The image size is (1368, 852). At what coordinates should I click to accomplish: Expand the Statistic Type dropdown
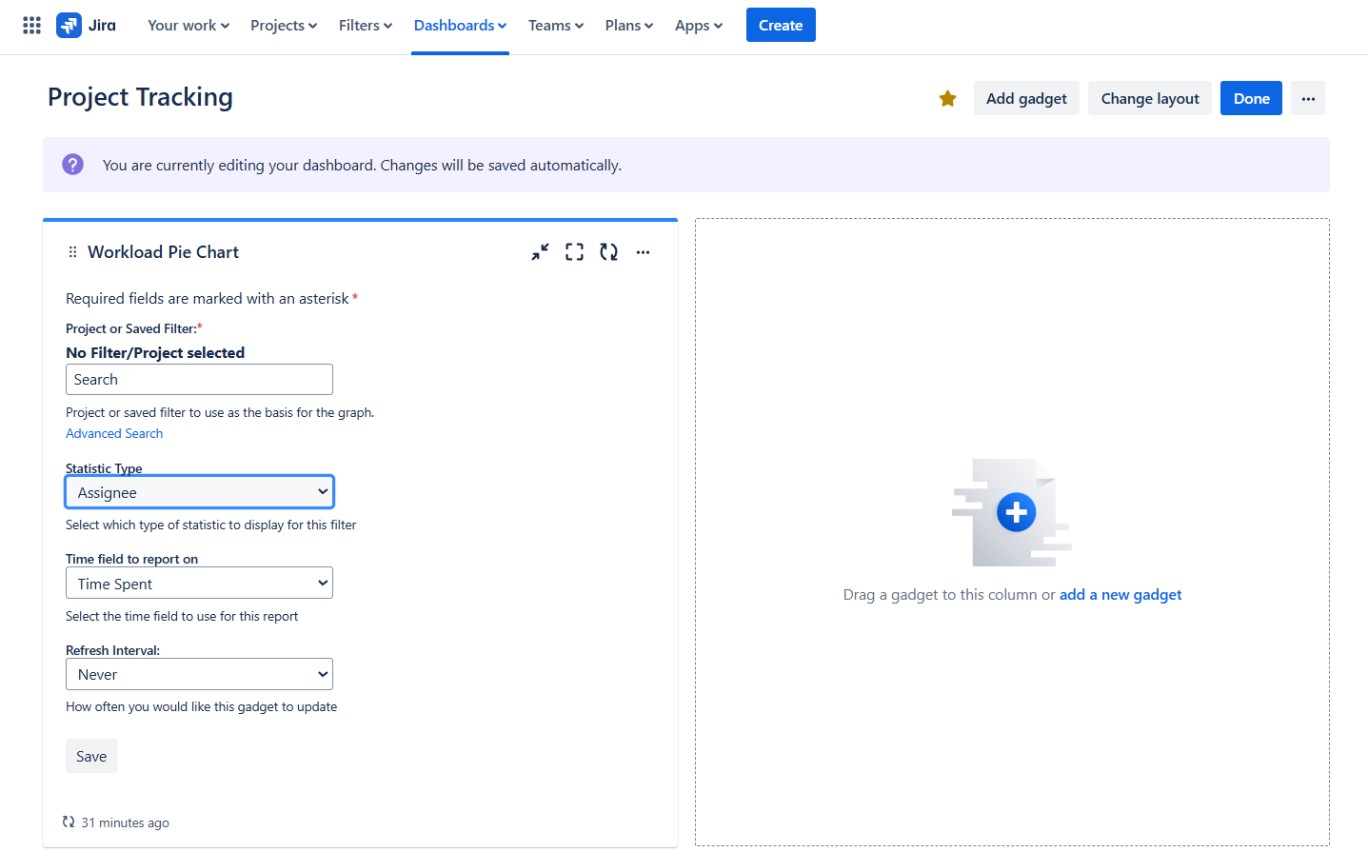[x=199, y=492]
